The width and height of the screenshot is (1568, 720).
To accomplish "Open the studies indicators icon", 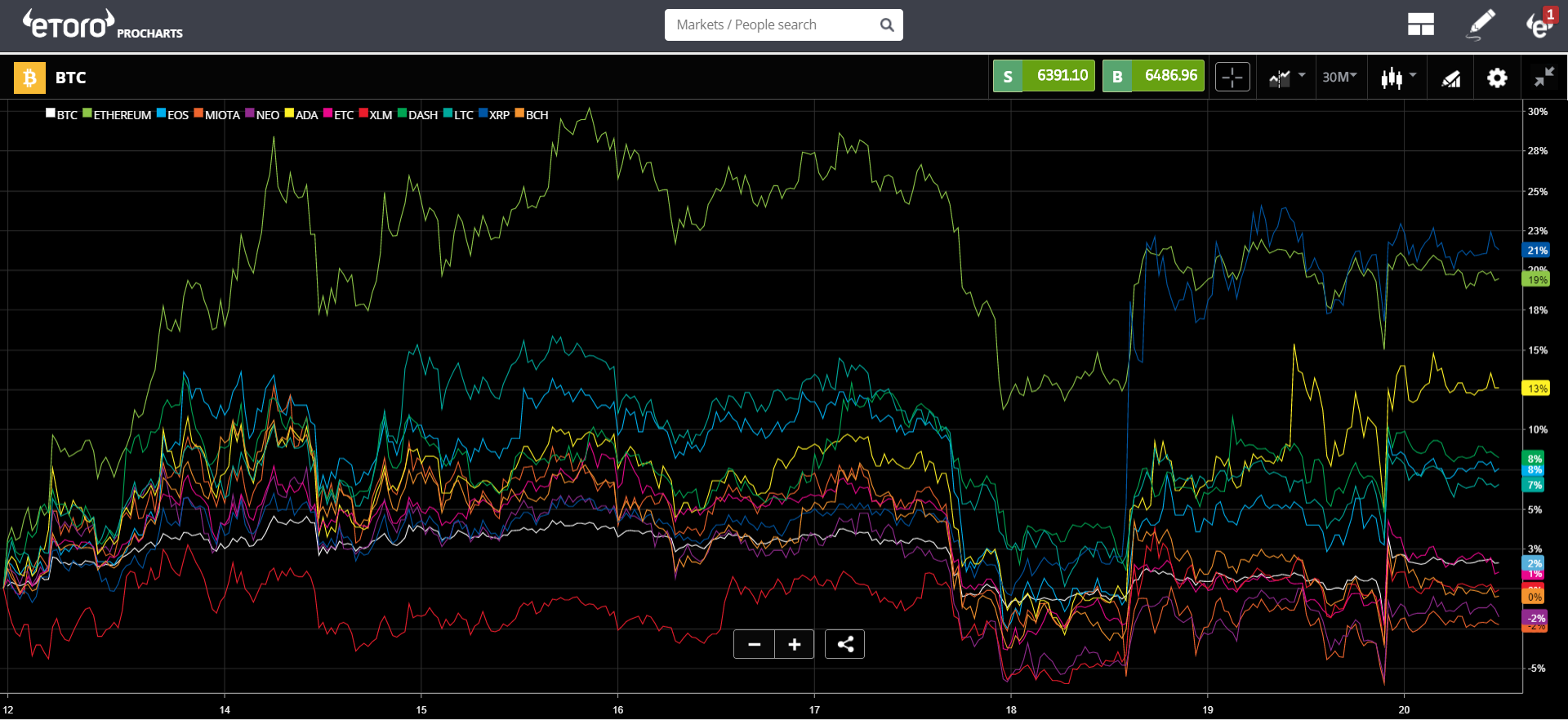I will coord(1450,78).
